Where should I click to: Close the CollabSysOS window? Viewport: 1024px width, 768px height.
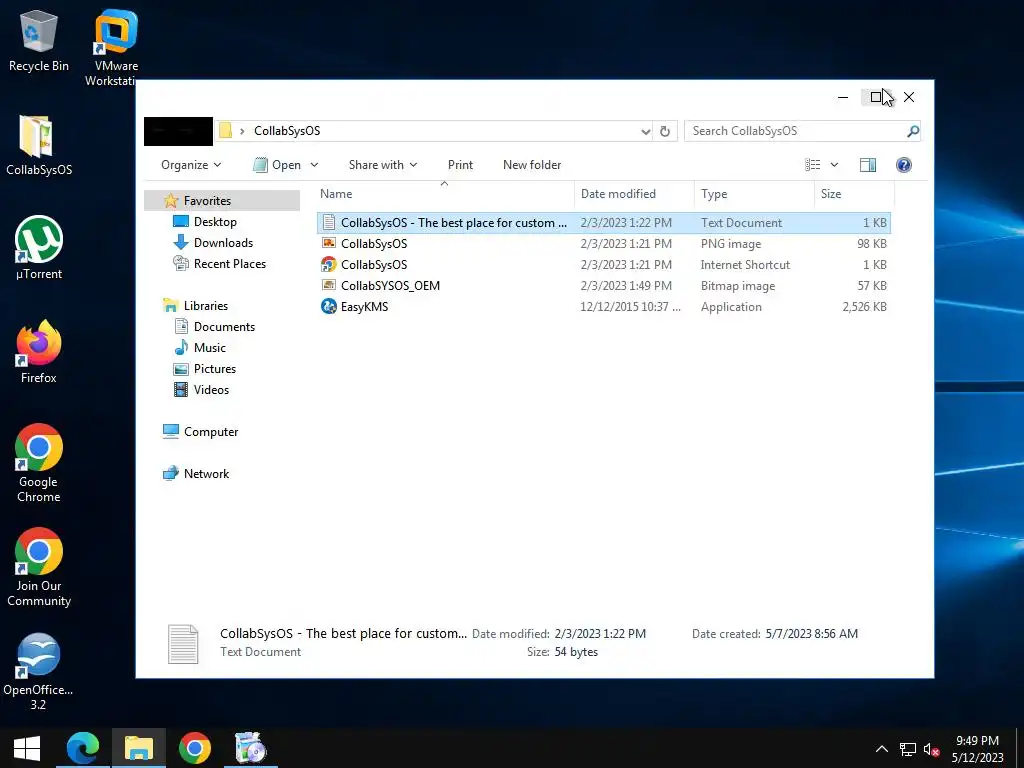(x=909, y=97)
